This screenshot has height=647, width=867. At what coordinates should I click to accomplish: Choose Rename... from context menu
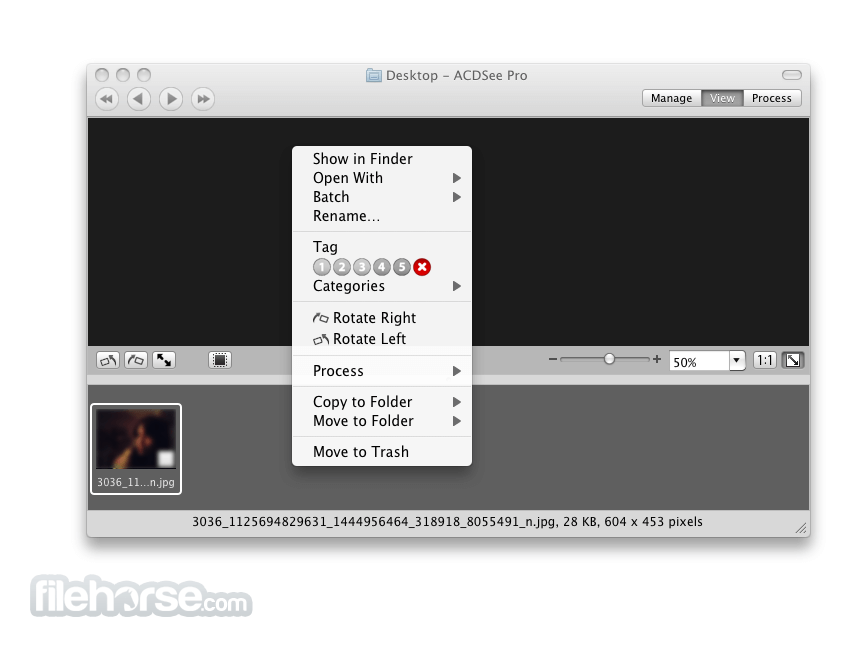[x=382, y=216]
